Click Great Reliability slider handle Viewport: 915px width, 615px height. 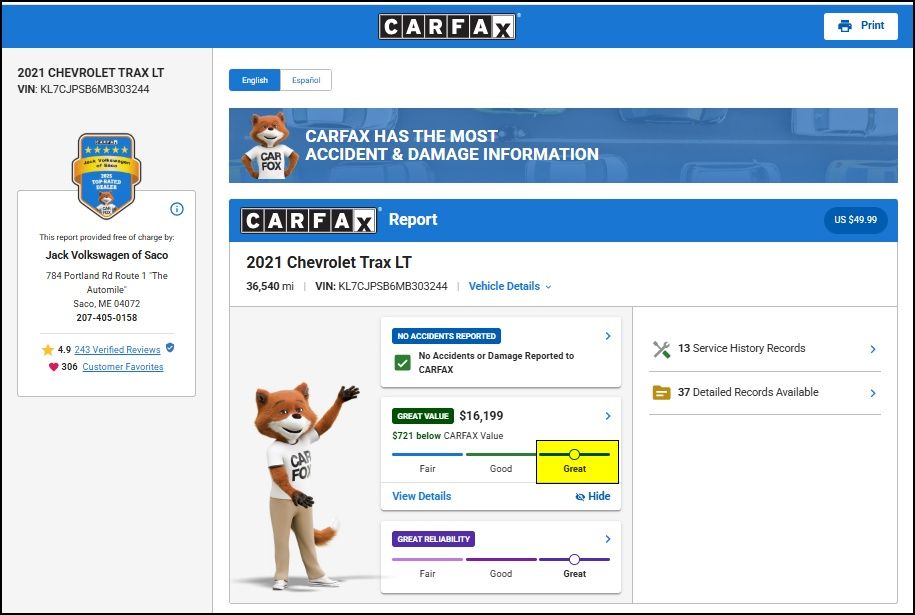point(574,560)
